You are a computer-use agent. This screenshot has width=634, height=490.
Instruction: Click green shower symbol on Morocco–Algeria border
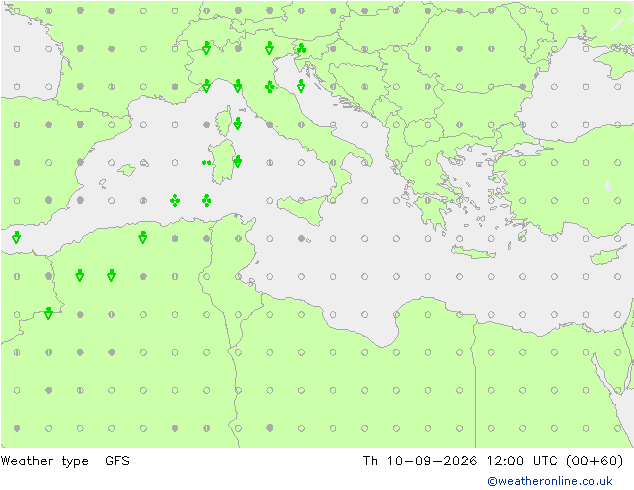[48, 313]
